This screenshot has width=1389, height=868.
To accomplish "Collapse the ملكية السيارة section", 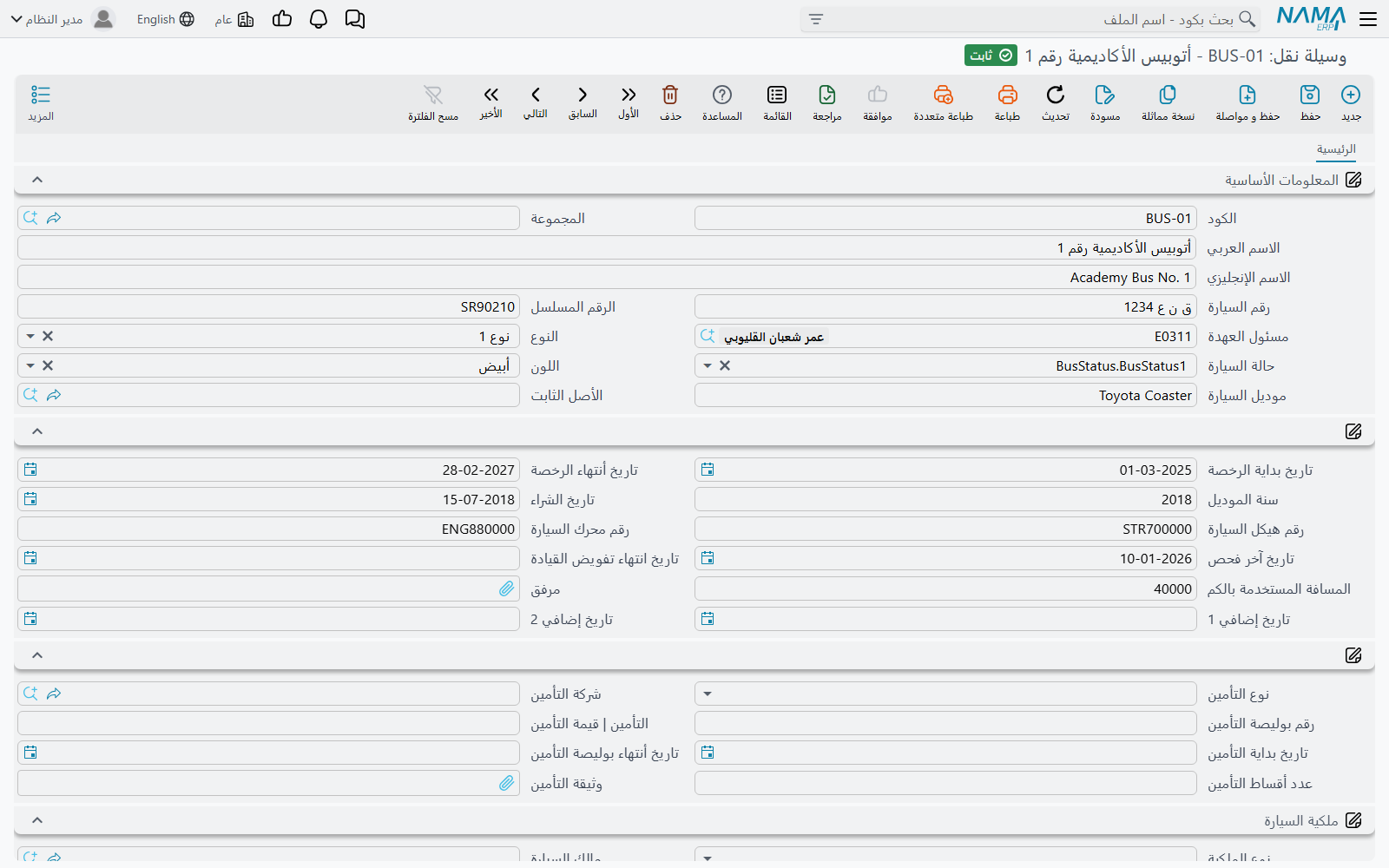I will point(37,820).
